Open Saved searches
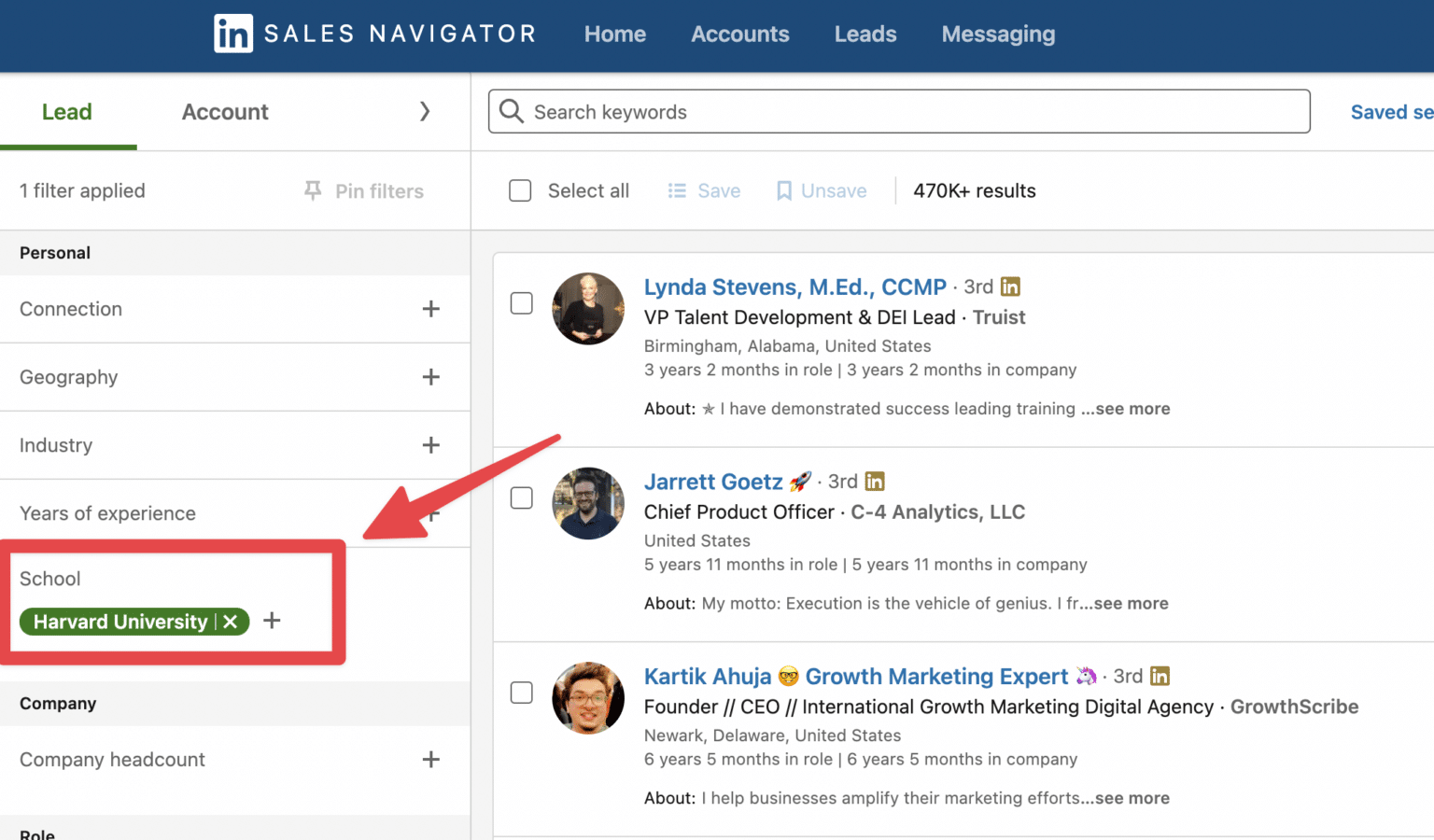The height and width of the screenshot is (840, 1434). click(1391, 111)
